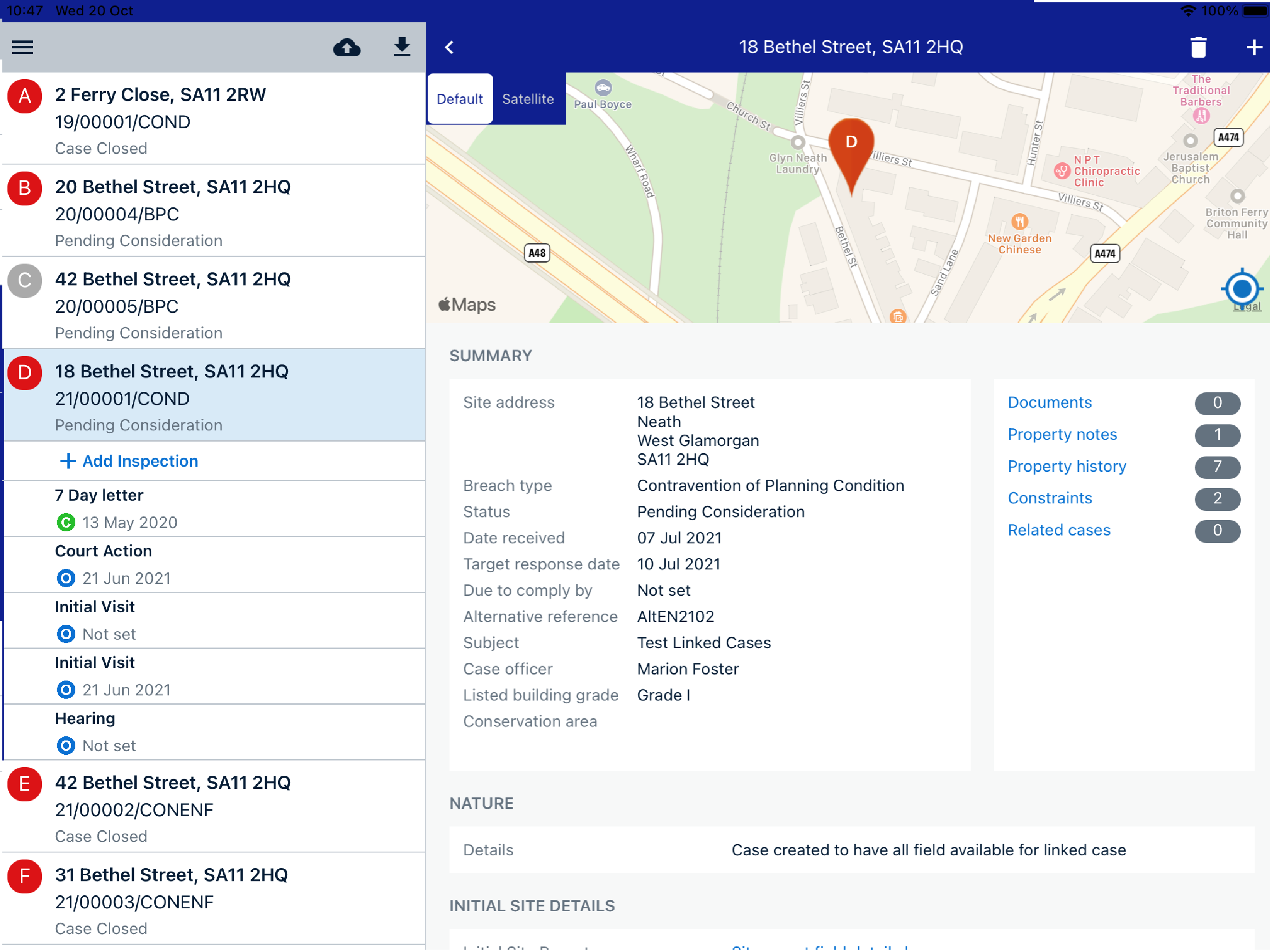Screen dimensions: 1270x952
Task: Select case 18 Bethel Street 21/00001/COND
Action: coord(213,396)
